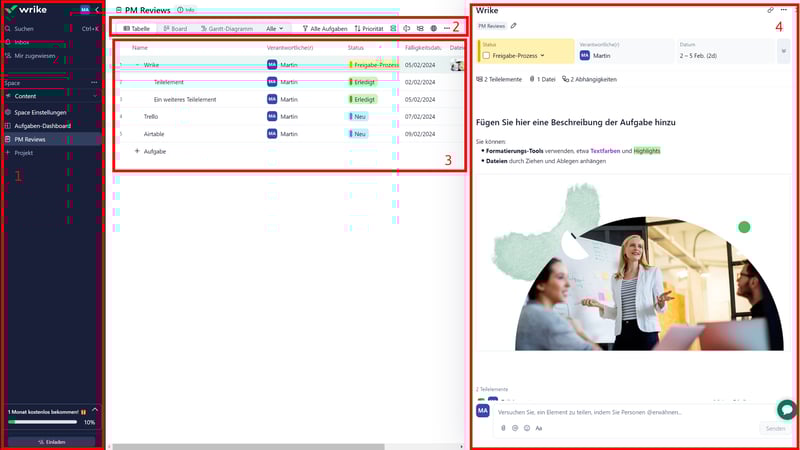Open the toolbar more options dots
This screenshot has height=450, width=800.
[x=447, y=29]
